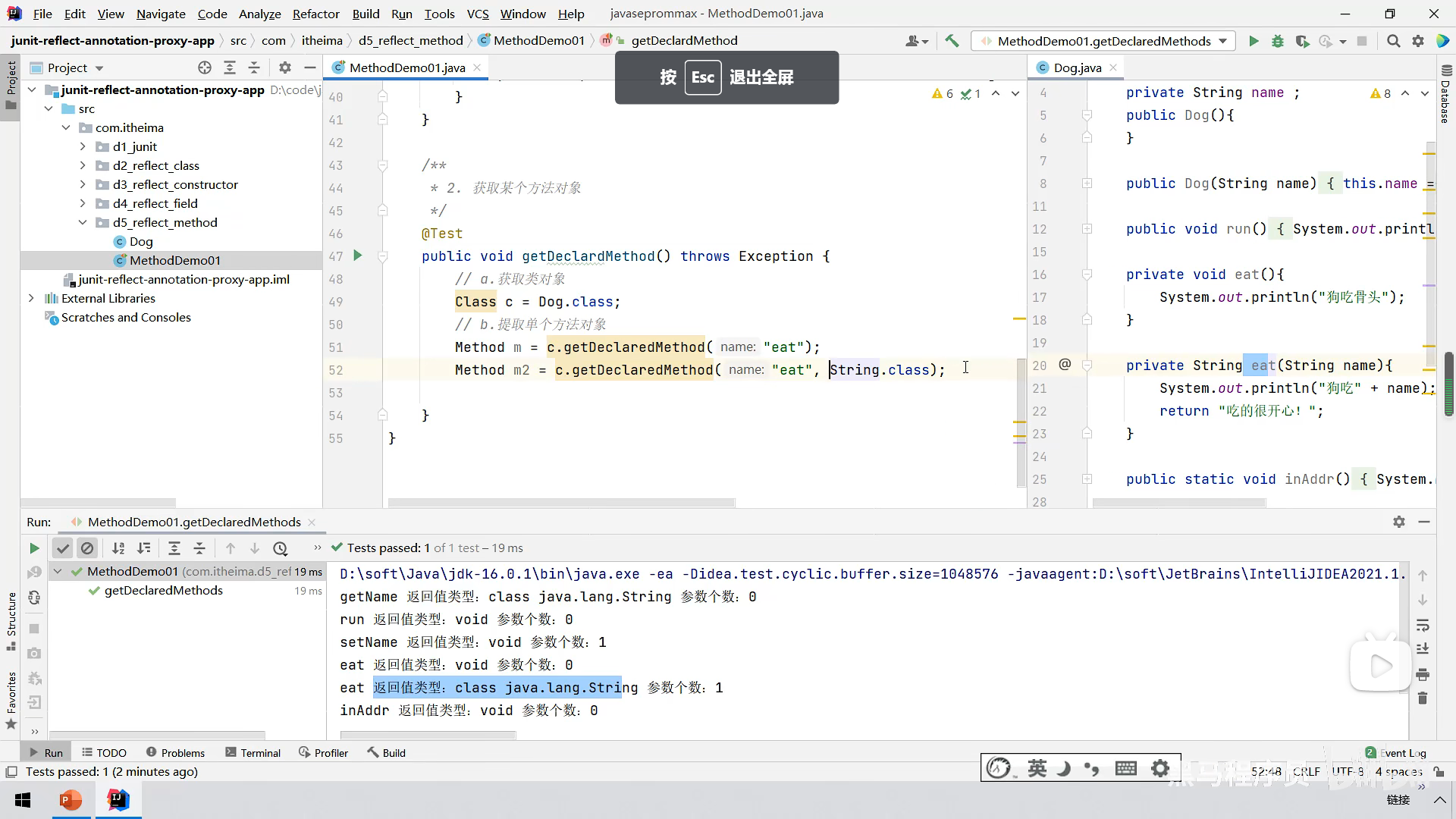Click the green Run button in top toolbar

point(1254,41)
